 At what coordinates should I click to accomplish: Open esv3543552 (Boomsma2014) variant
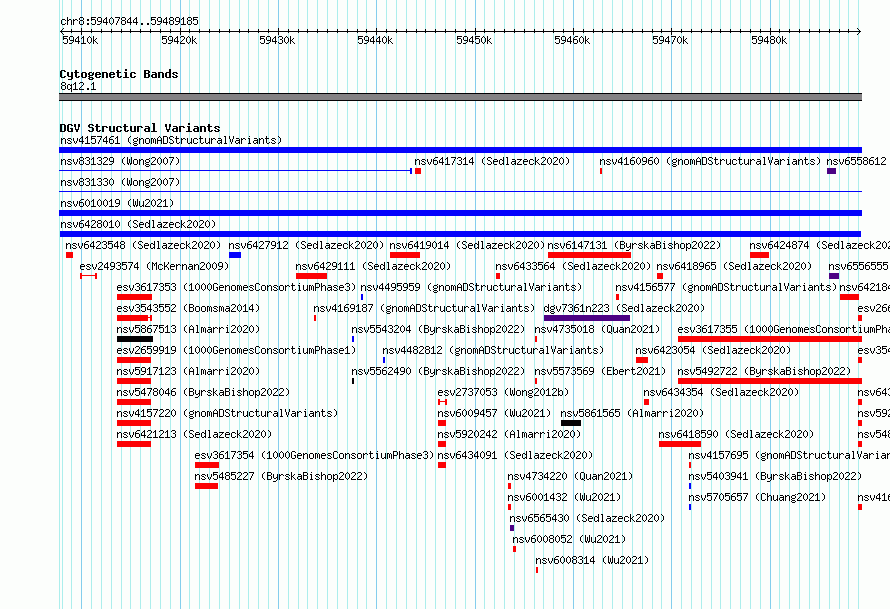(188, 308)
